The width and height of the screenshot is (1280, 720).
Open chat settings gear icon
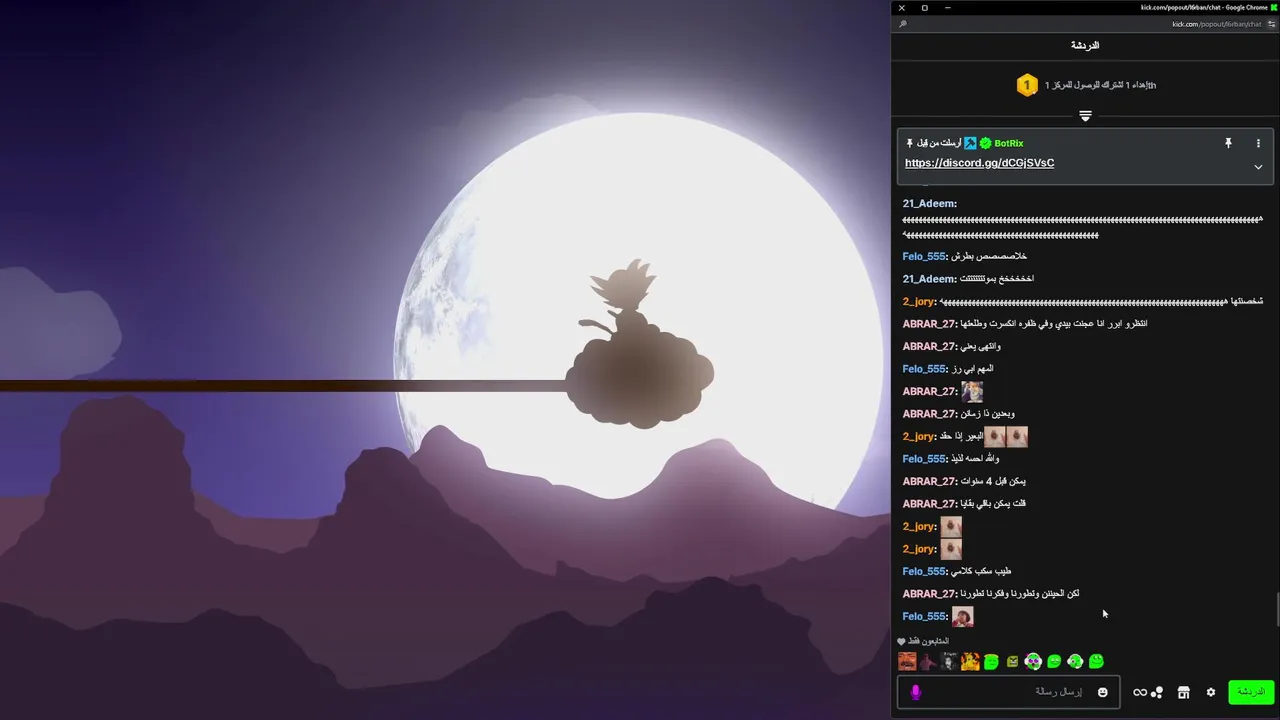(1211, 692)
